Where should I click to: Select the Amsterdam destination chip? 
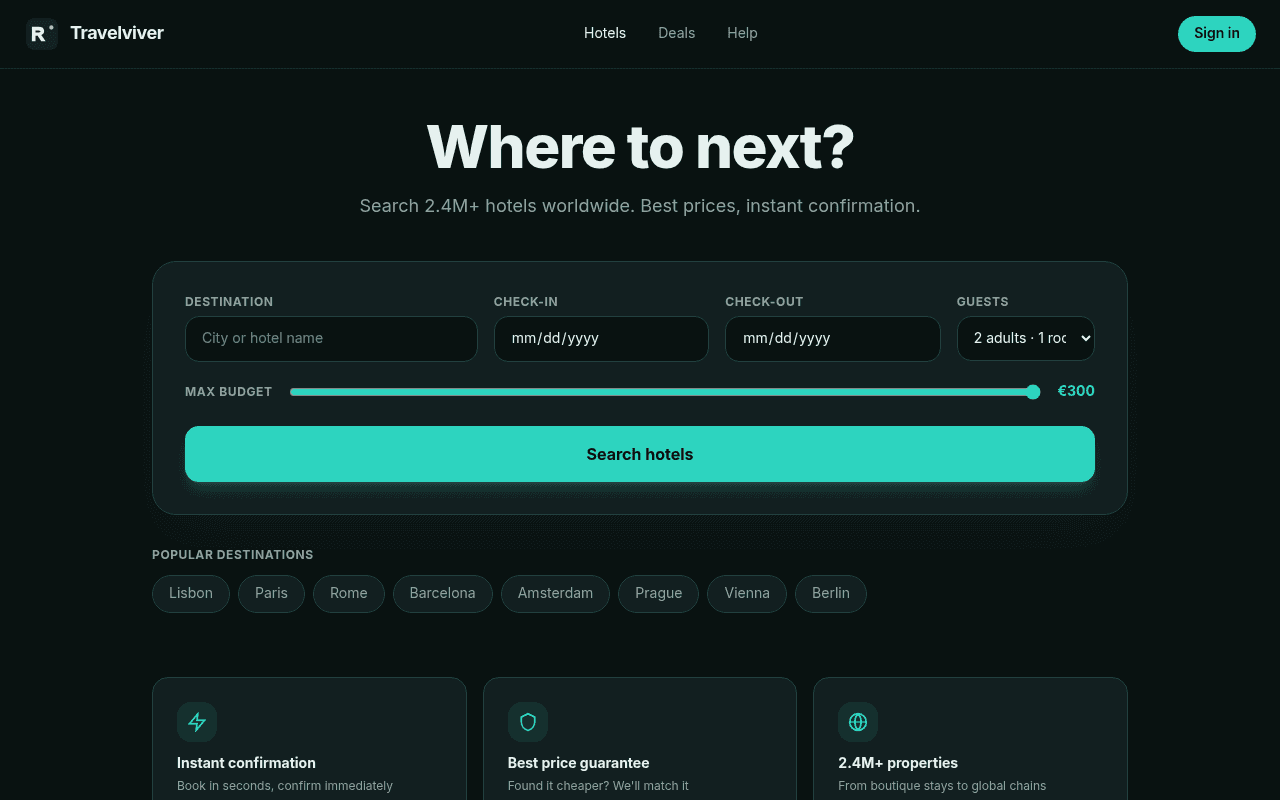pyautogui.click(x=555, y=593)
